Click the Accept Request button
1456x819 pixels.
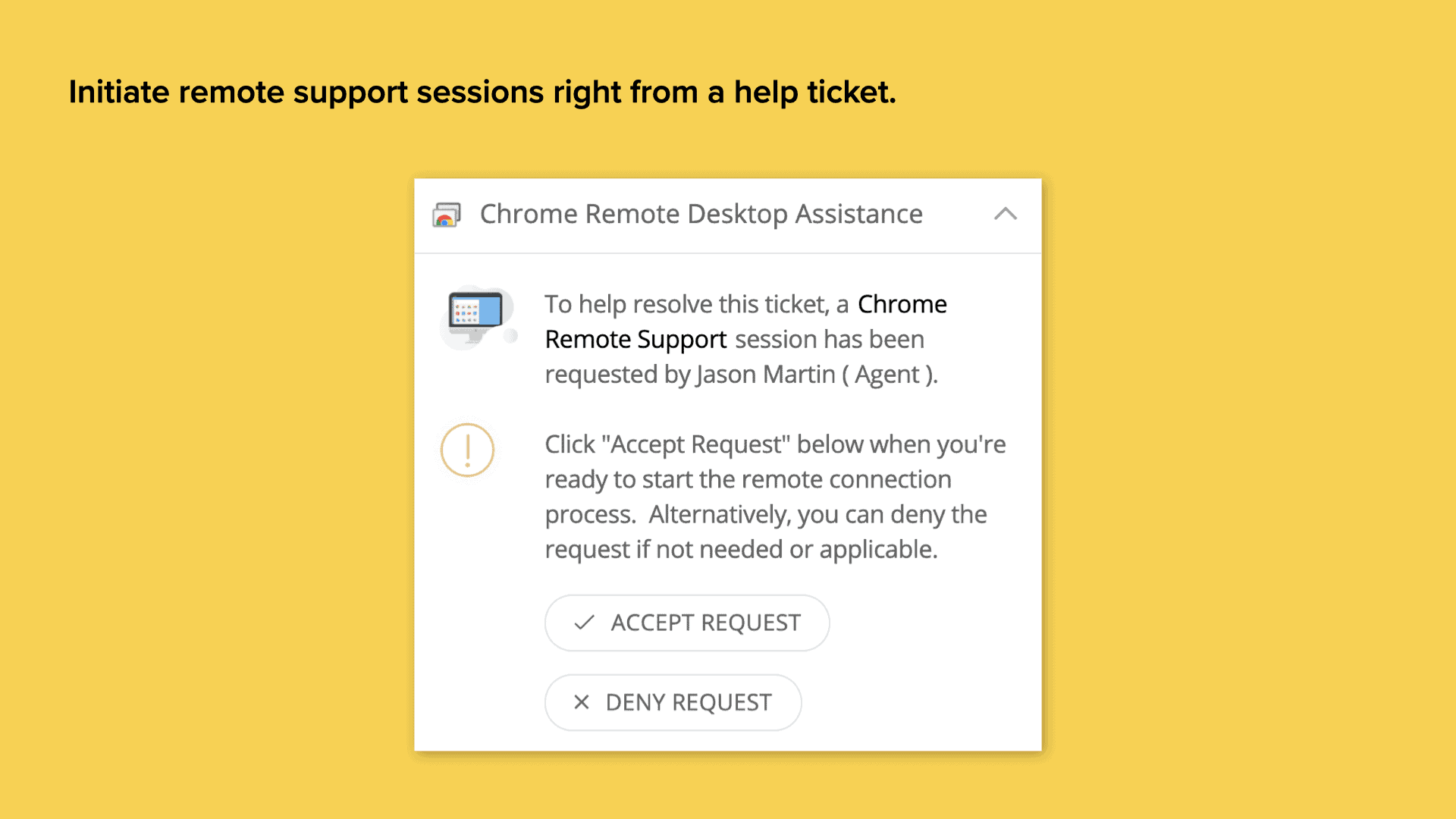pos(686,623)
